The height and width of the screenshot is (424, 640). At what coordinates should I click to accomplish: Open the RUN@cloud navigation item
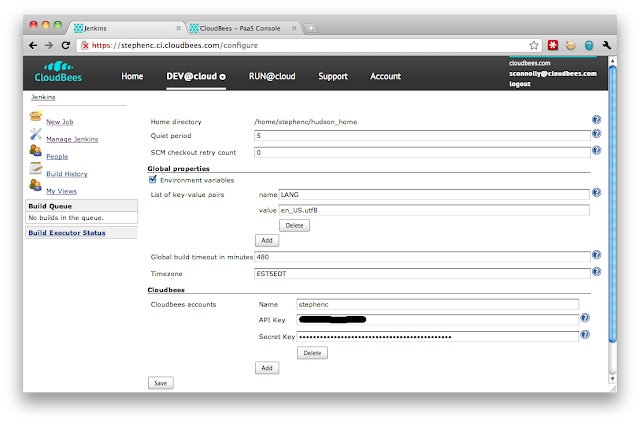coord(272,76)
